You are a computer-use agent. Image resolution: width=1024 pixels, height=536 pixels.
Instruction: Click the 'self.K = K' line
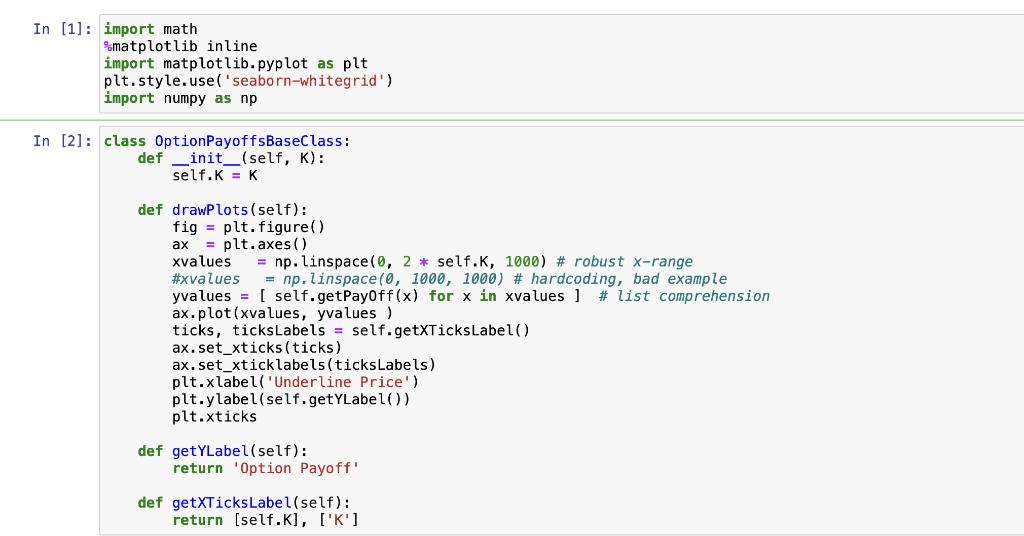(214, 176)
